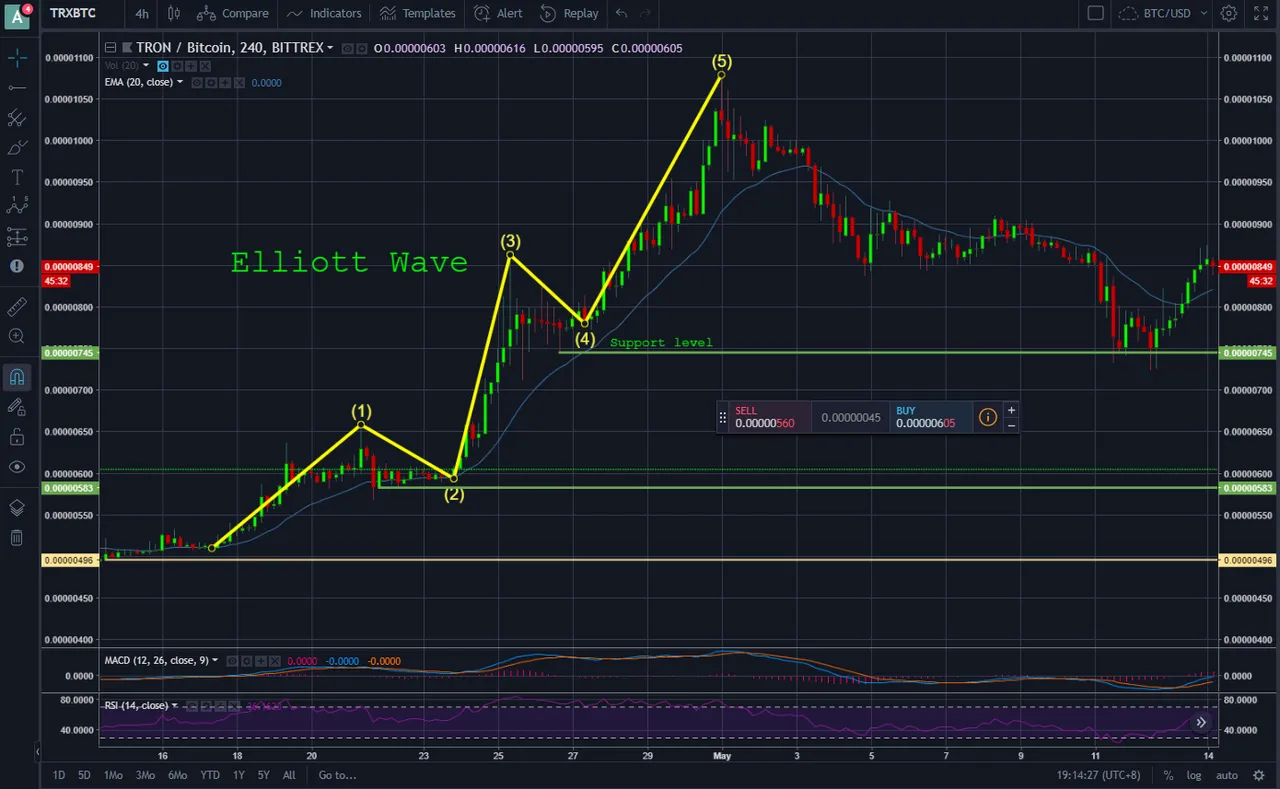
Task: Select the trend line drawing tool
Action: coord(17,88)
